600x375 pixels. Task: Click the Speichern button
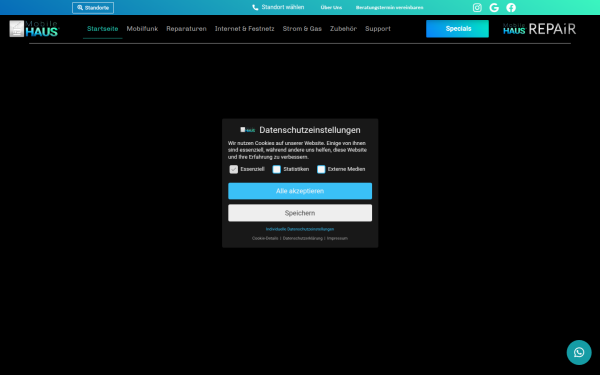[300, 213]
